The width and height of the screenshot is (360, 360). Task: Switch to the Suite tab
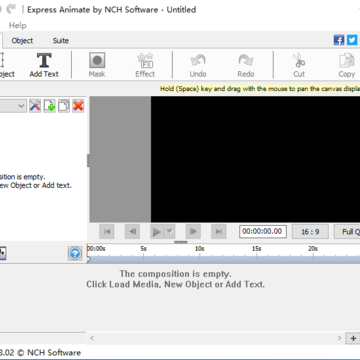pyautogui.click(x=61, y=41)
